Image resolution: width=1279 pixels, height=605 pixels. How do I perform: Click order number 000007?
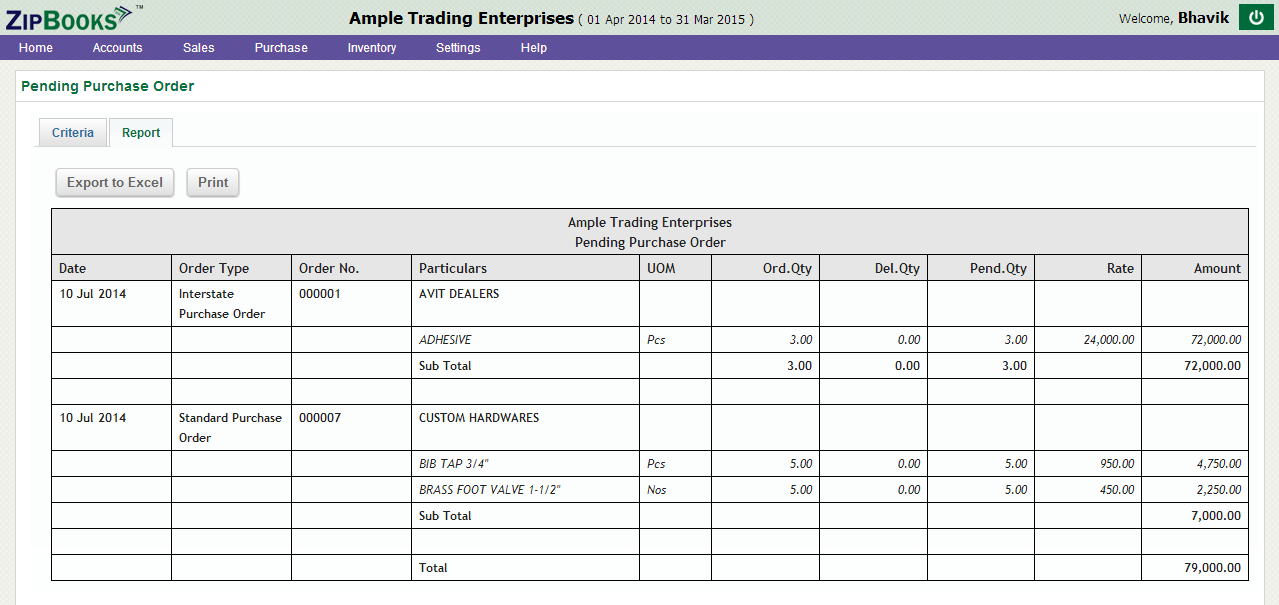tap(320, 418)
